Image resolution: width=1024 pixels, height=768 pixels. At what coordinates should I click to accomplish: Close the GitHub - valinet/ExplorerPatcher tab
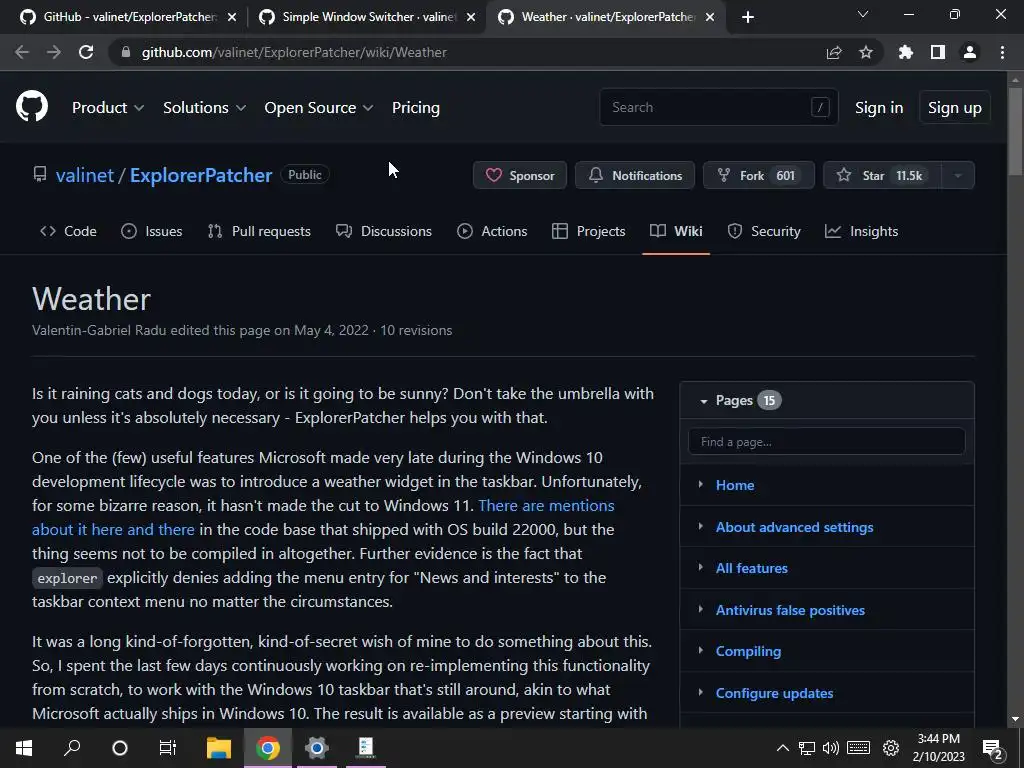pos(232,17)
